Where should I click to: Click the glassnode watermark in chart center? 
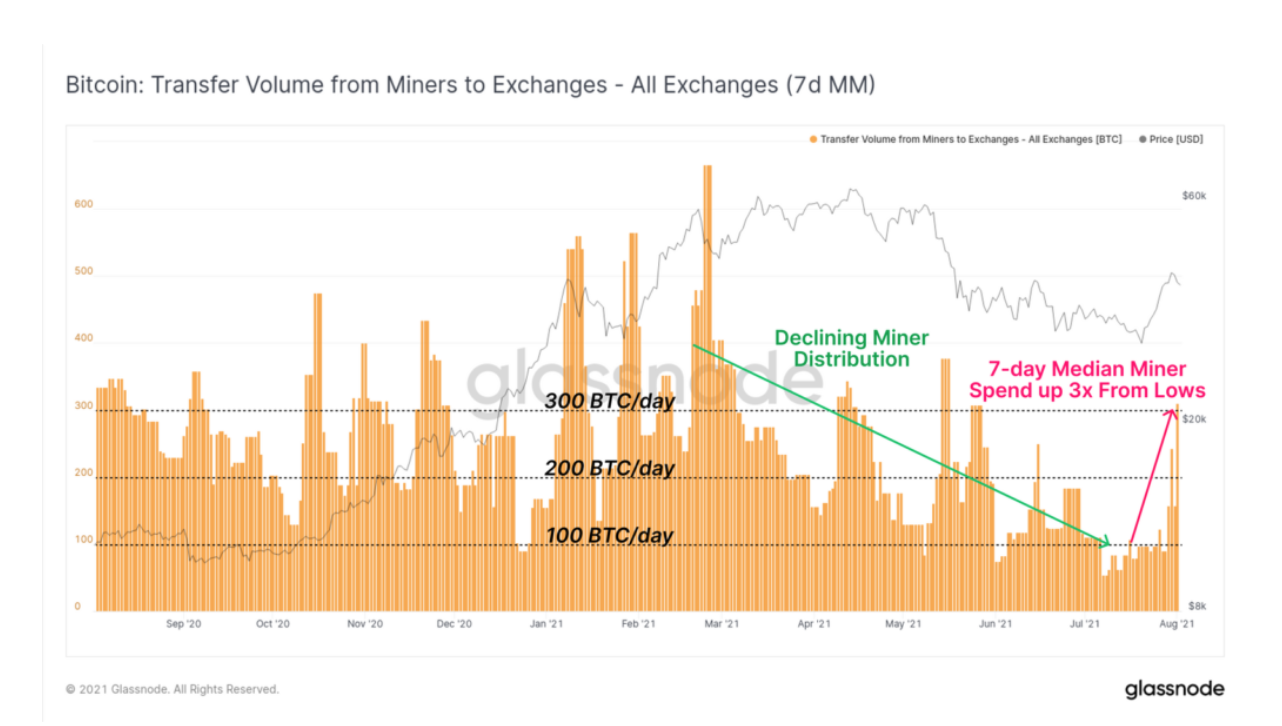[645, 380]
